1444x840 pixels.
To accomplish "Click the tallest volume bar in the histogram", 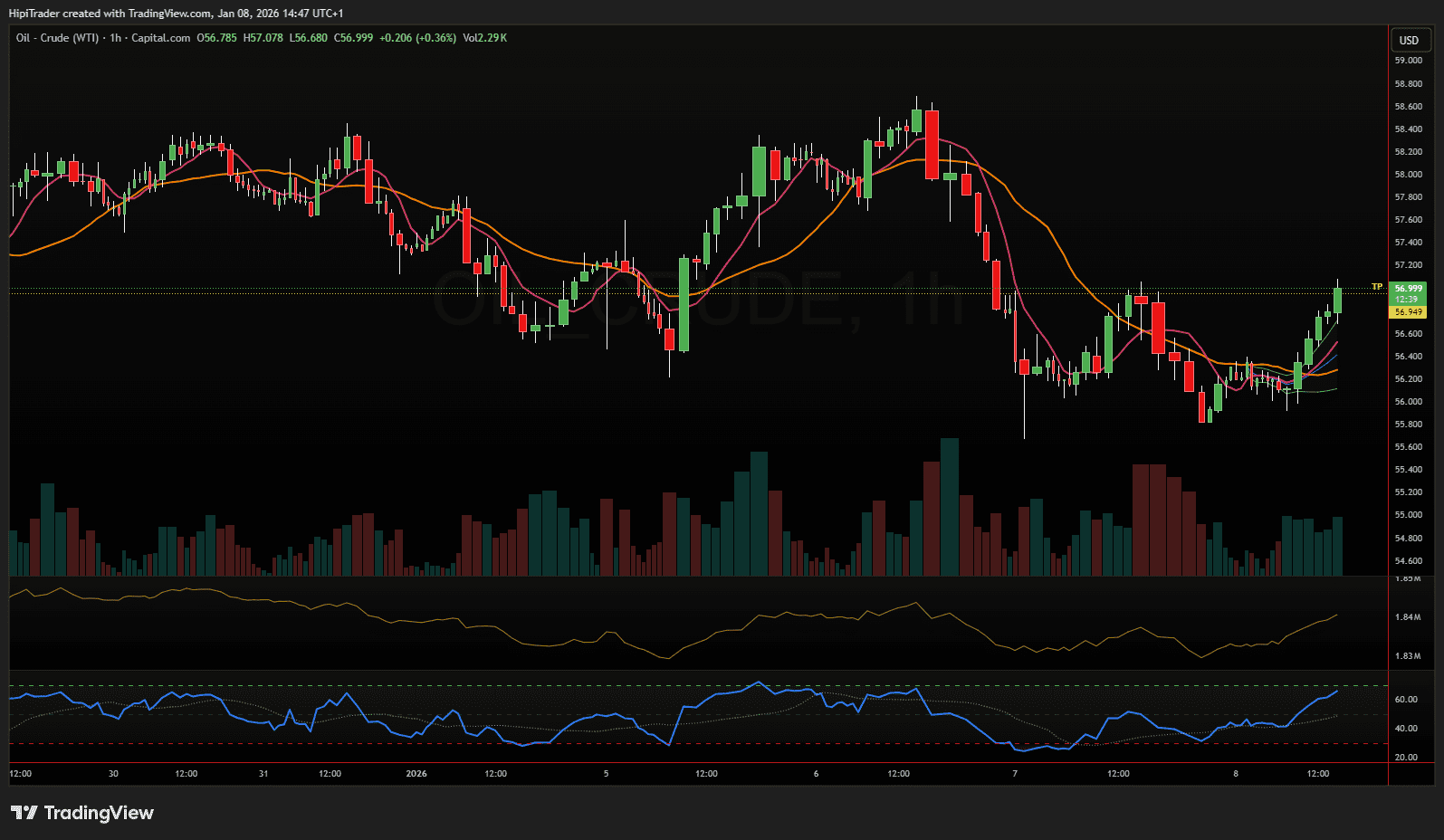I will coord(949,507).
